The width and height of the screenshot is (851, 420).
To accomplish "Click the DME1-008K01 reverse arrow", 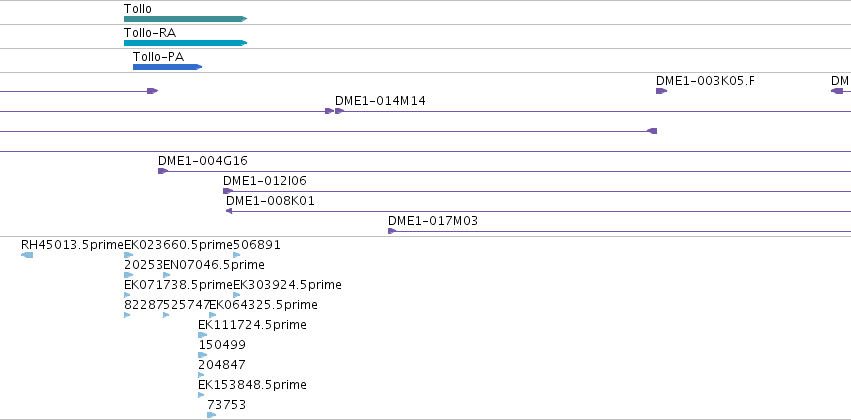I will click(x=229, y=211).
